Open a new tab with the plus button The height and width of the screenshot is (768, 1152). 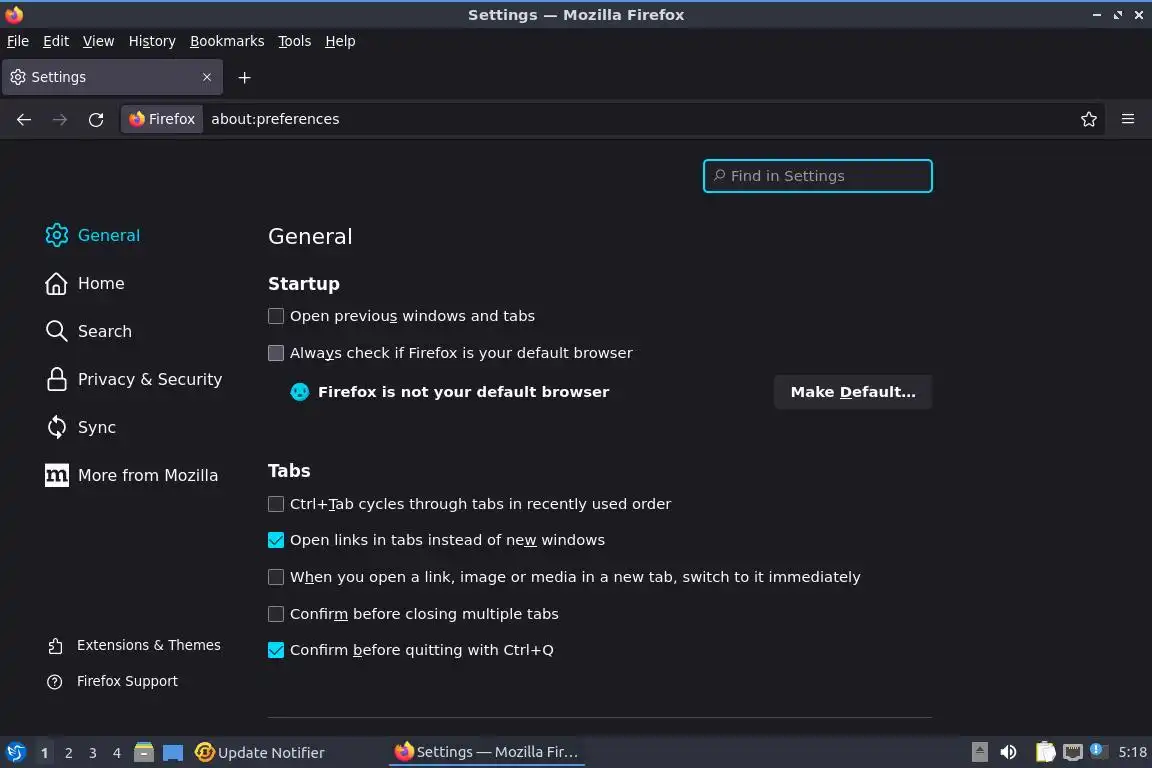[245, 77]
